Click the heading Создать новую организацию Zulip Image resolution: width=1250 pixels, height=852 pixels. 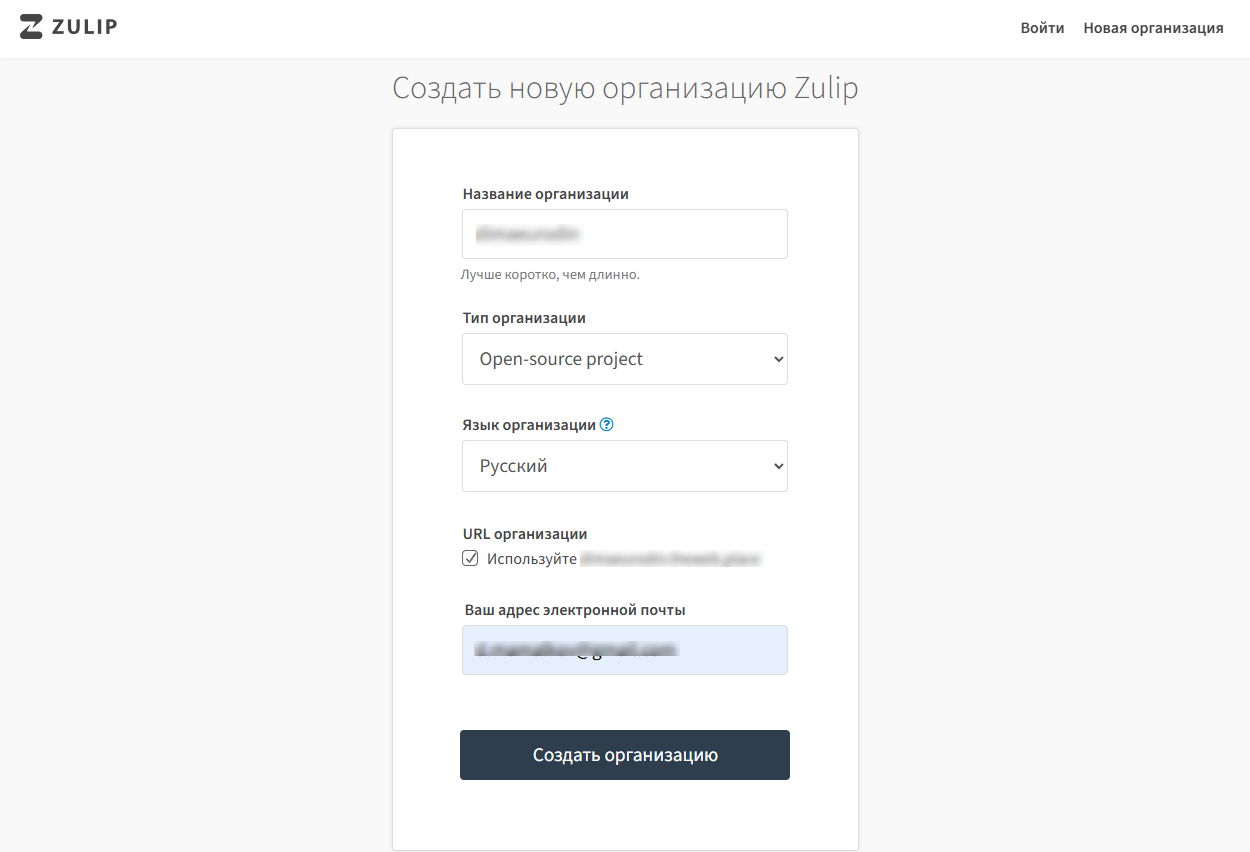tap(625, 88)
